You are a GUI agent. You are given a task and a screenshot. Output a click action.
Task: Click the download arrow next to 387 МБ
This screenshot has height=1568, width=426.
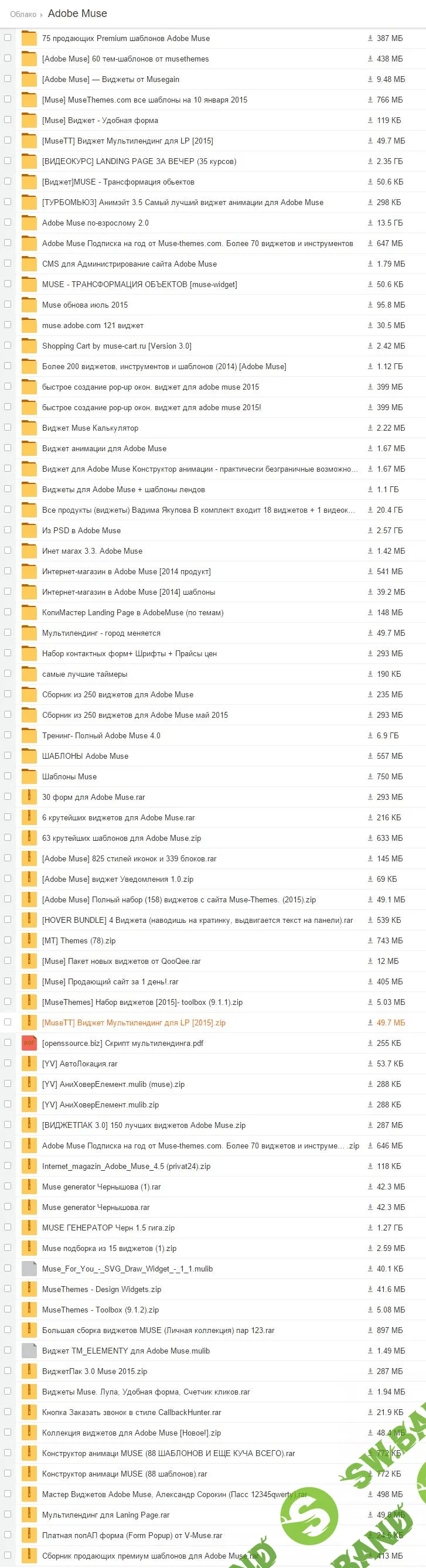click(x=370, y=38)
